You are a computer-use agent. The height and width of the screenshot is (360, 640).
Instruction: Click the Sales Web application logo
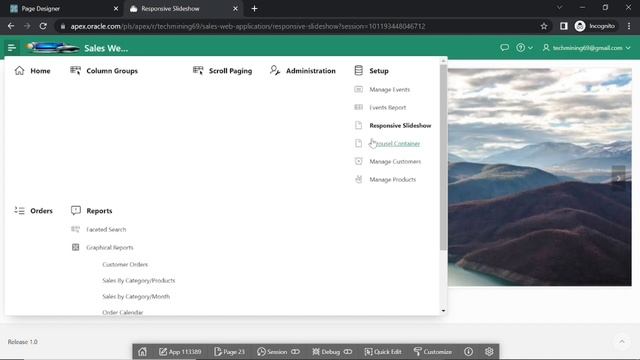click(53, 48)
